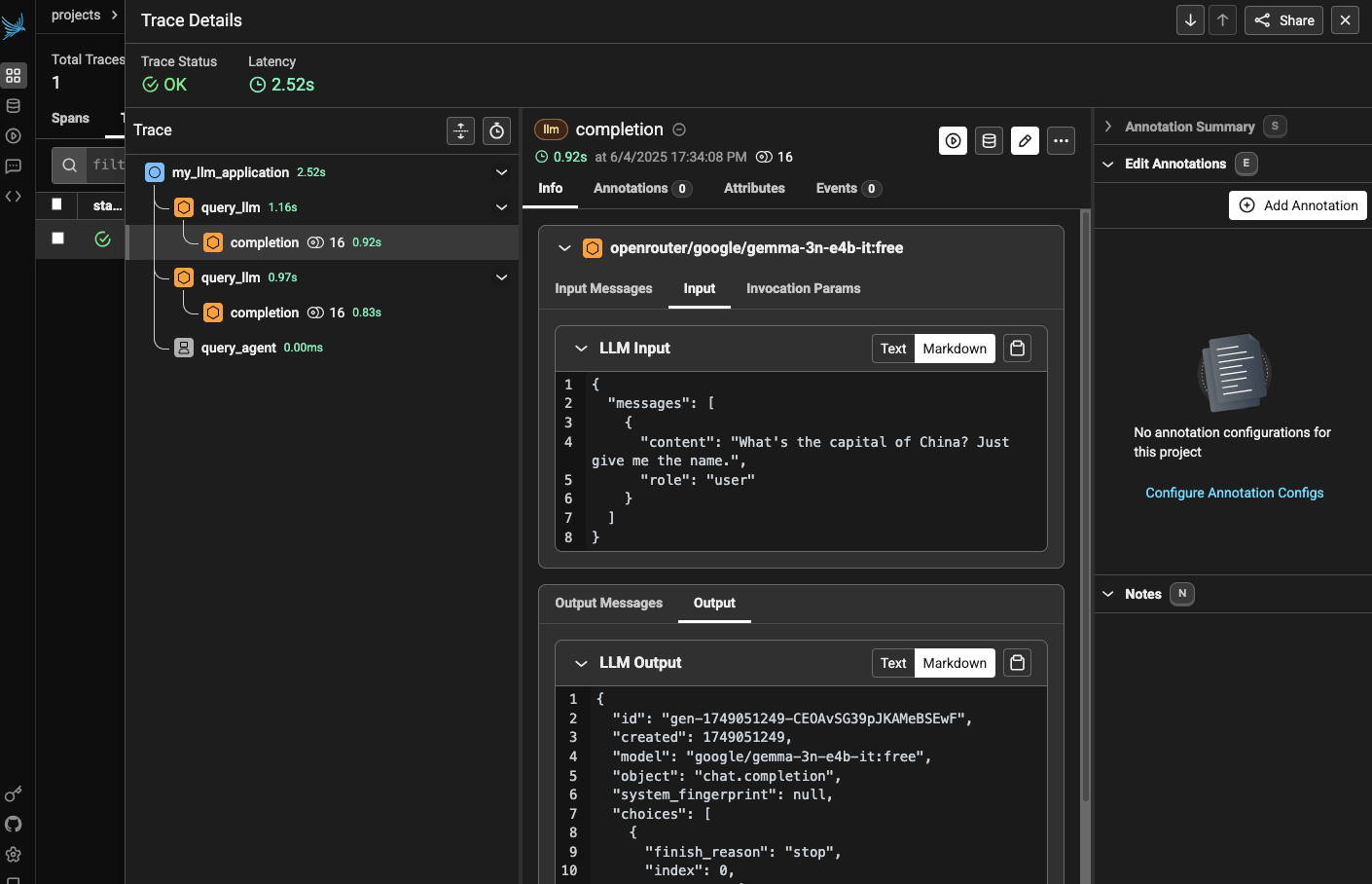This screenshot has width=1372, height=884.
Task: Open Configure Annotation Configs link
Action: coord(1234,493)
